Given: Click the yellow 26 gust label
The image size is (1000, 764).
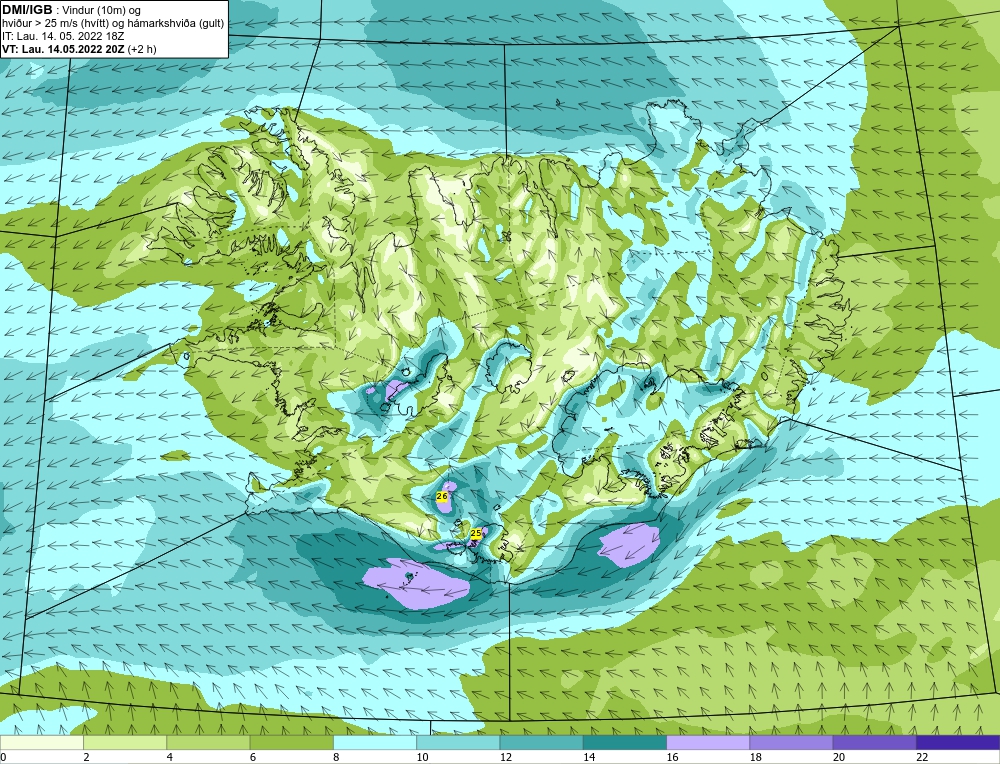Looking at the screenshot, I should 442,496.
